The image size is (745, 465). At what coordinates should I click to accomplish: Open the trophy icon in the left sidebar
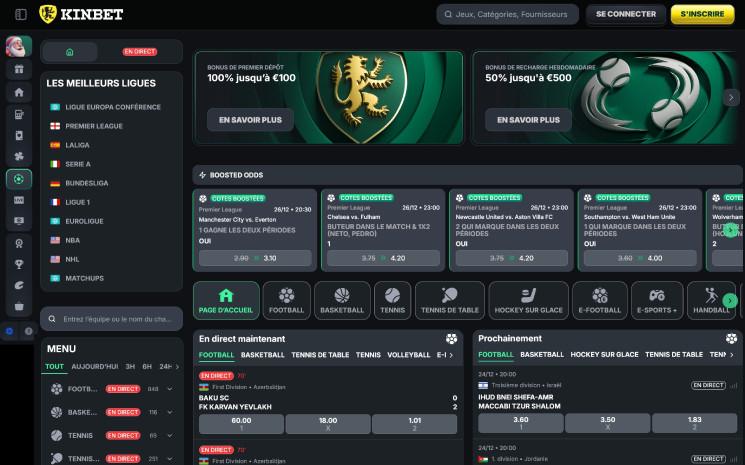pyautogui.click(x=18, y=264)
